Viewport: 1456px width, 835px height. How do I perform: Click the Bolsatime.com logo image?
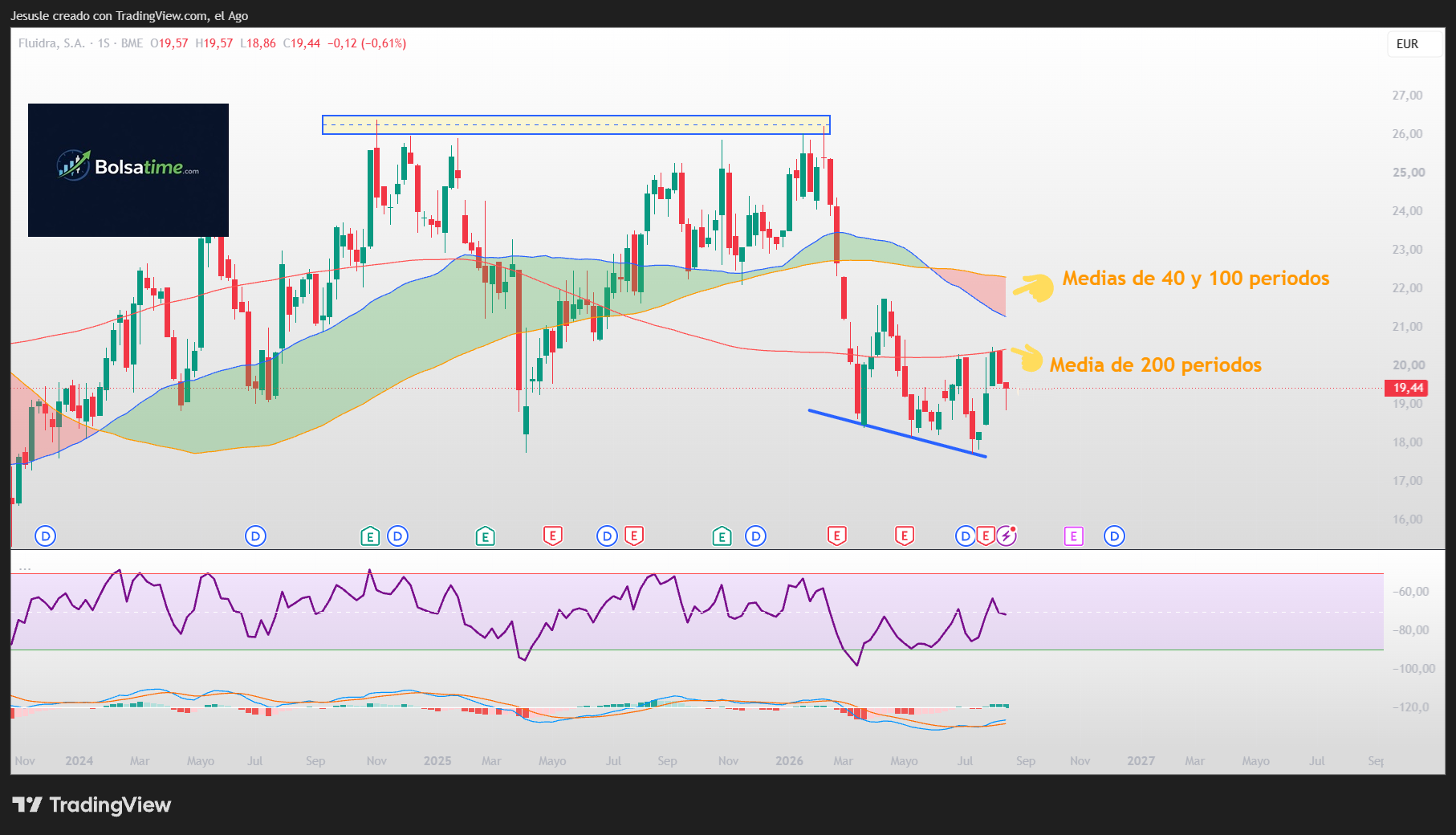click(x=128, y=170)
